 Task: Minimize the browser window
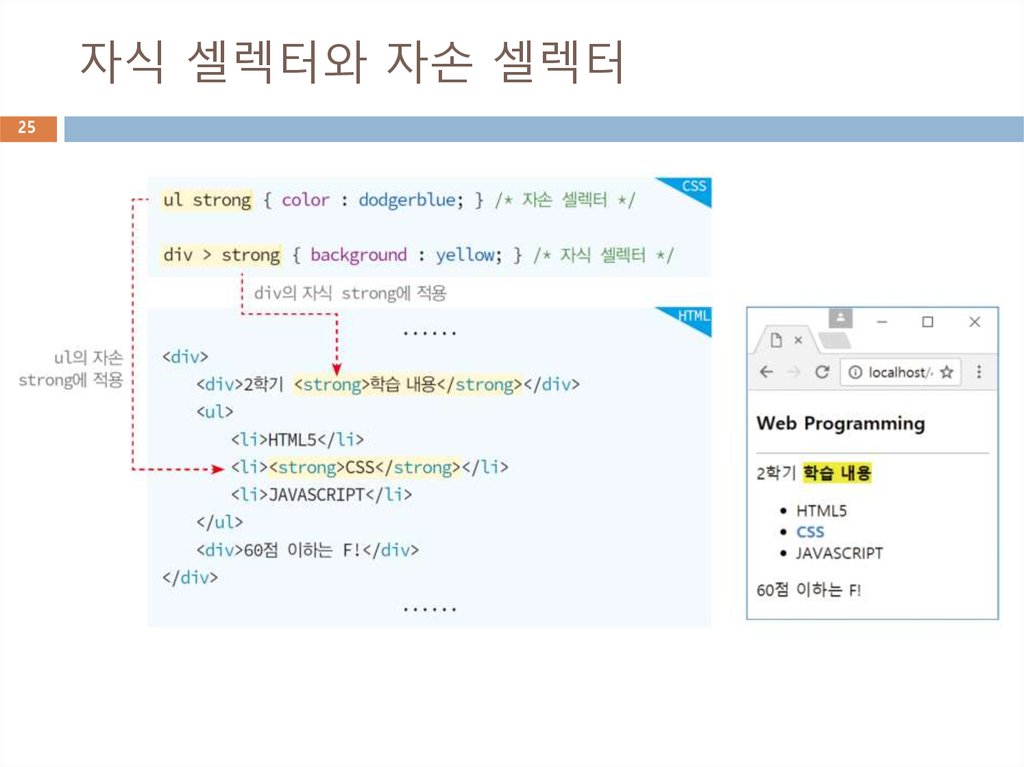pos(882,321)
